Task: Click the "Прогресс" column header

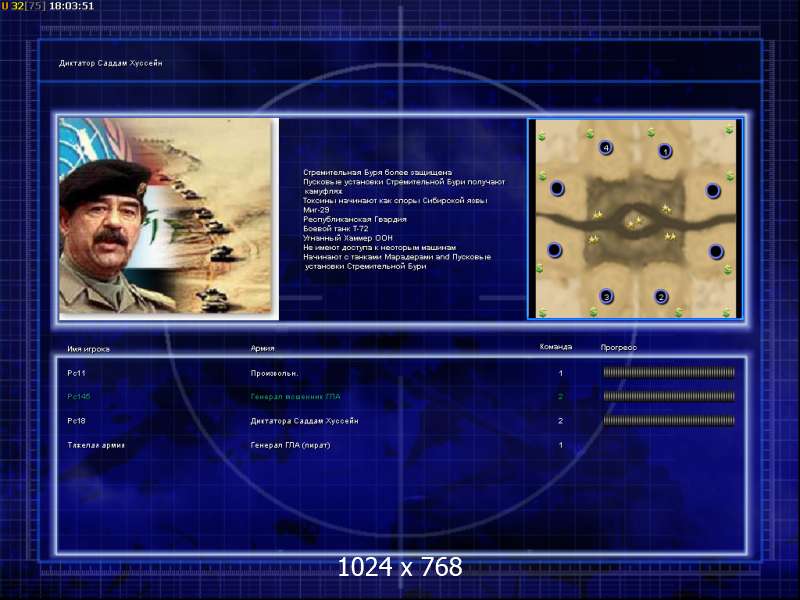Action: pos(618,347)
